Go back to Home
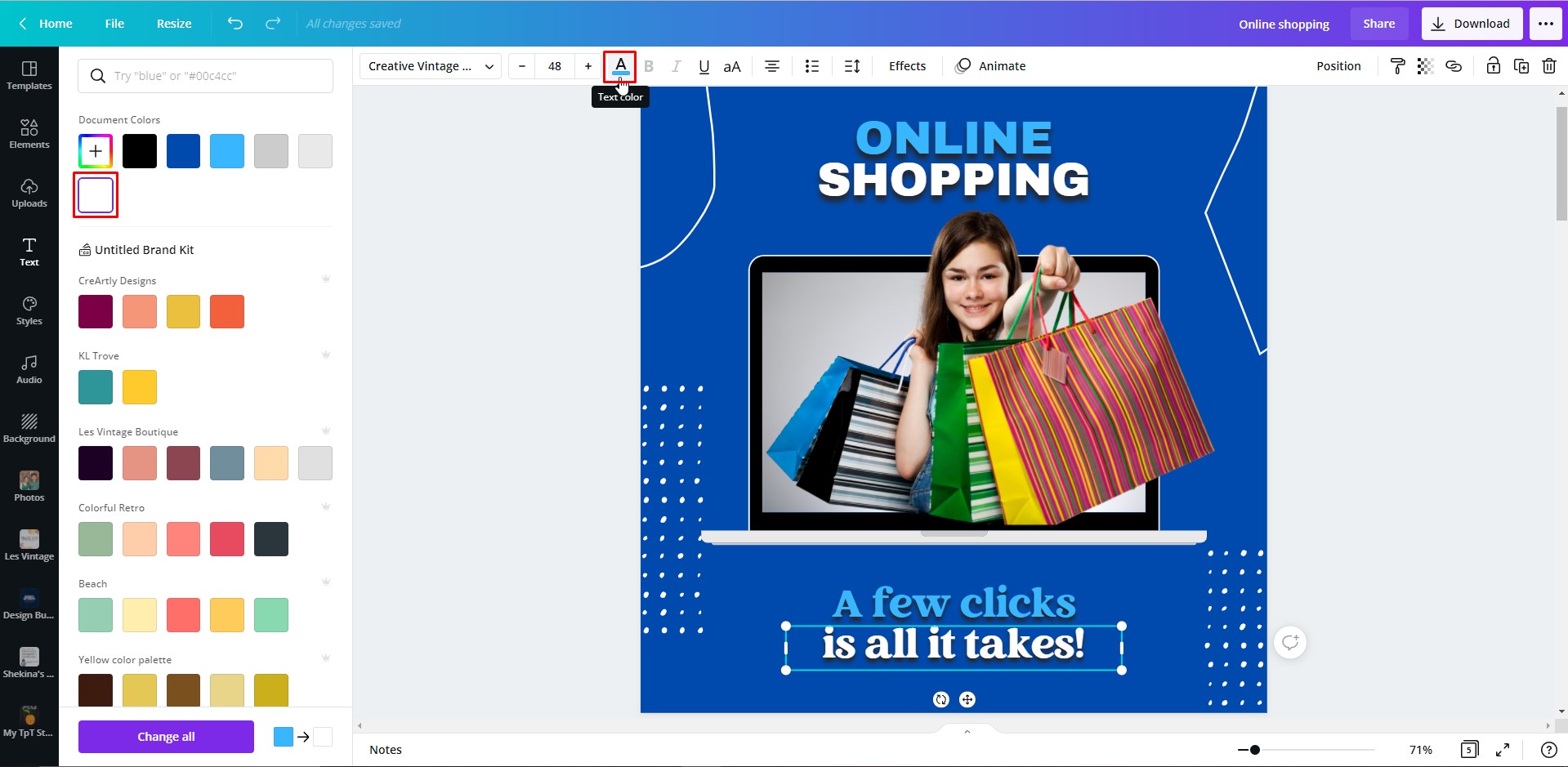 tap(46, 24)
